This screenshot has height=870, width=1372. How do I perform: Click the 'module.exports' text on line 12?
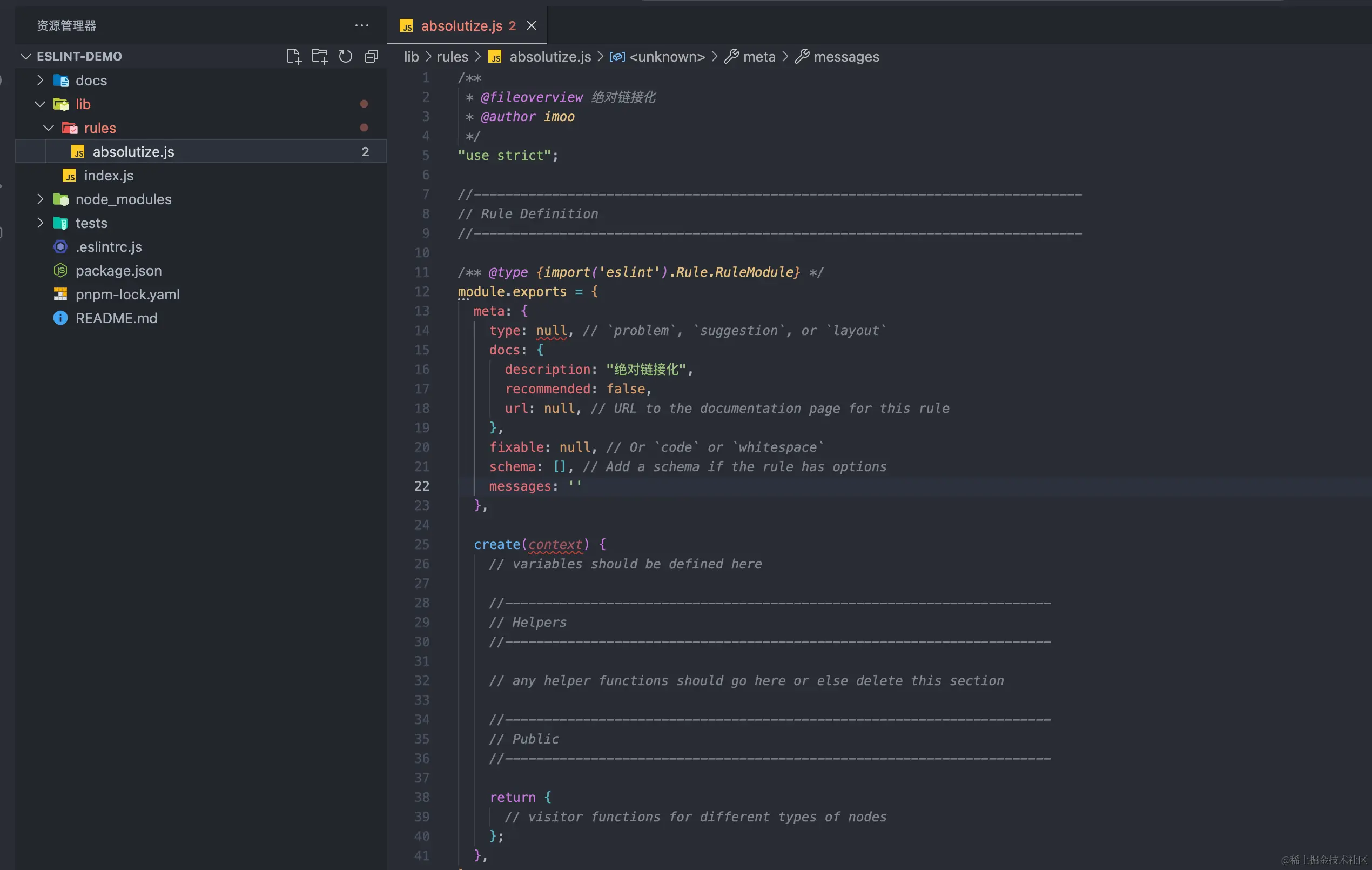click(512, 292)
